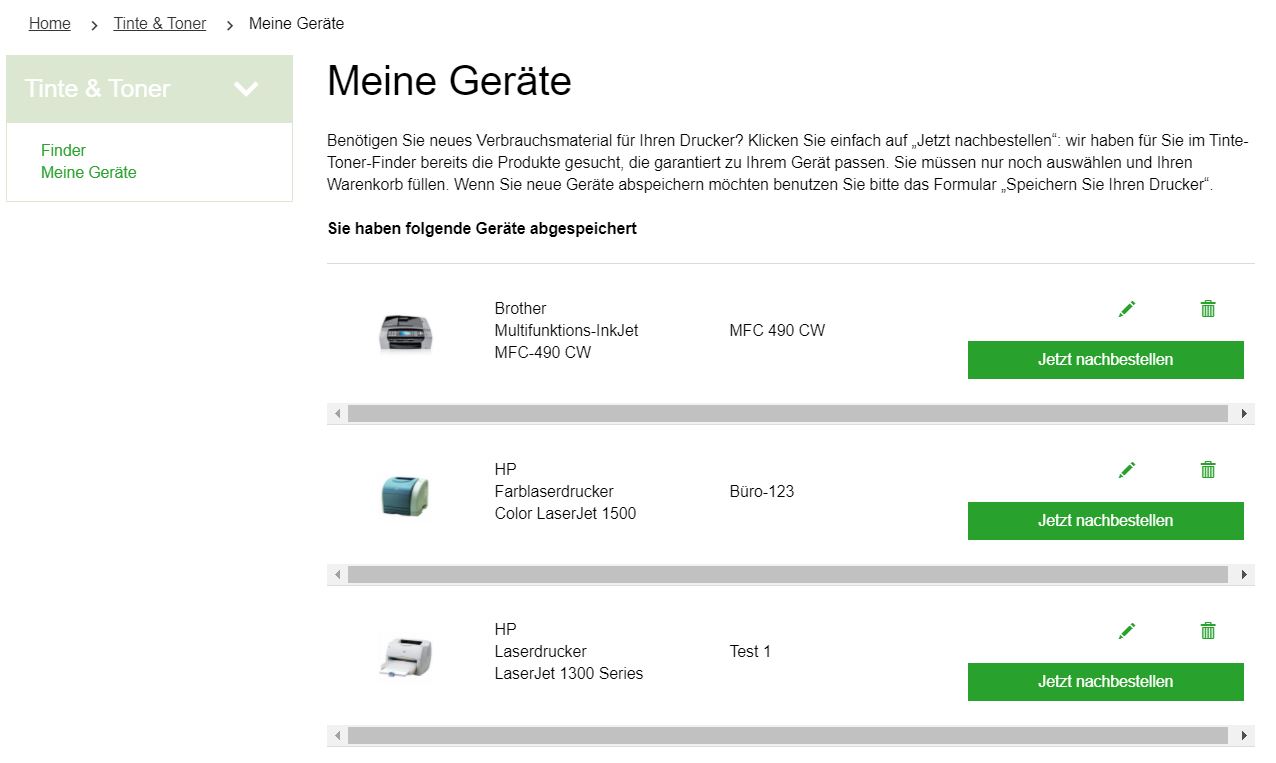1276x763 pixels.
Task: Edit the Büro-123 HP Color LaserJet device
Action: [1127, 470]
